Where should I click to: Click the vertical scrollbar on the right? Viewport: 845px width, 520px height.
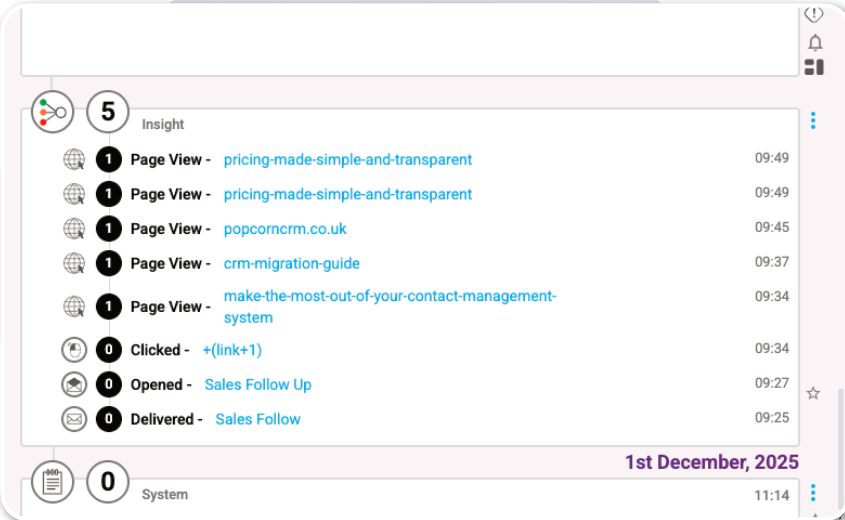click(x=840, y=447)
